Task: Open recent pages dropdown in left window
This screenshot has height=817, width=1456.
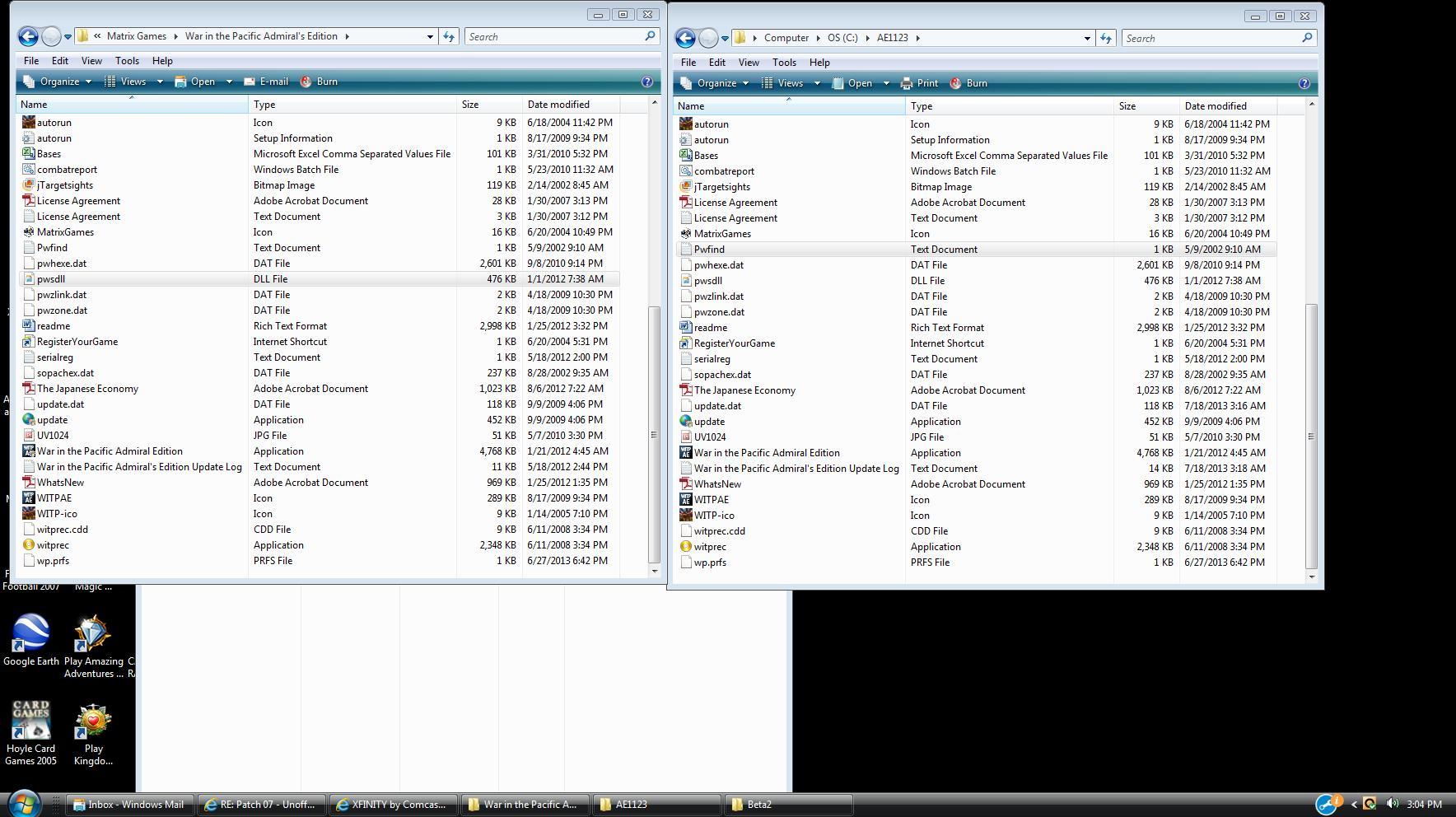Action: point(68,37)
